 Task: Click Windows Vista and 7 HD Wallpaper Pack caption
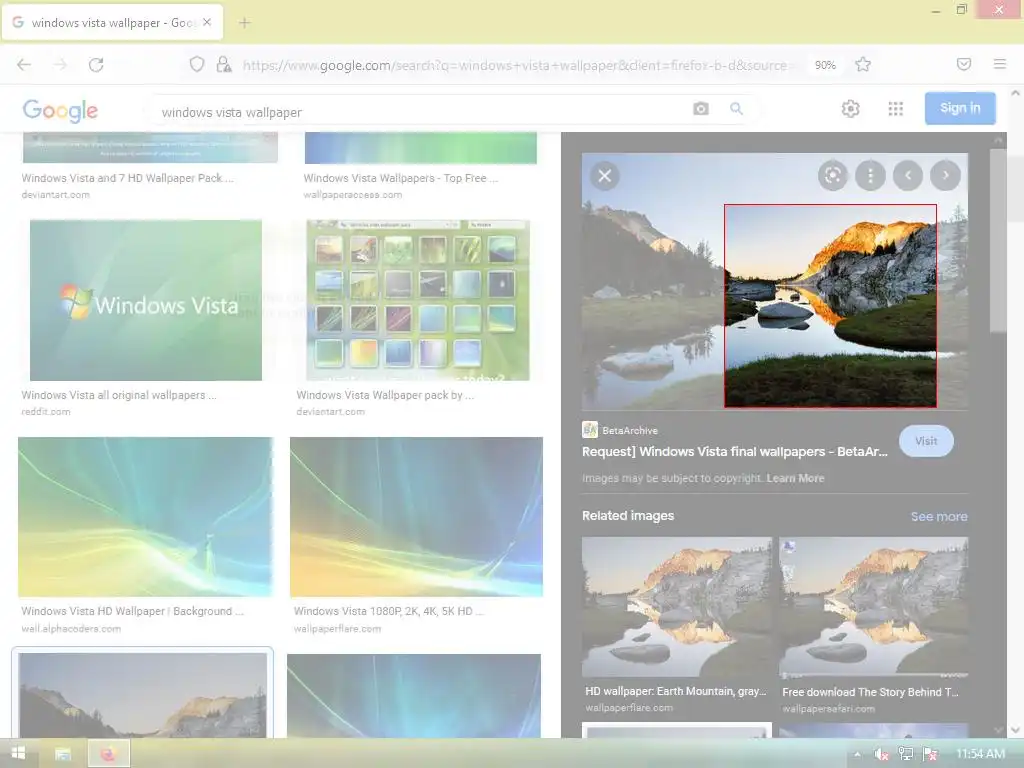127,178
